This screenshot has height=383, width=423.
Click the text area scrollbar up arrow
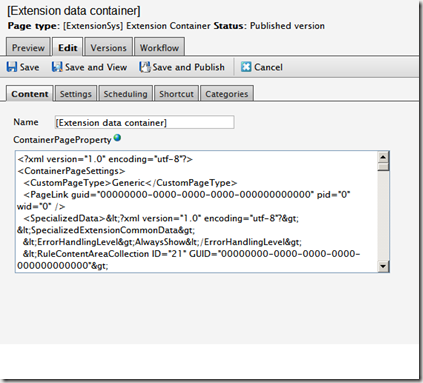[383, 157]
